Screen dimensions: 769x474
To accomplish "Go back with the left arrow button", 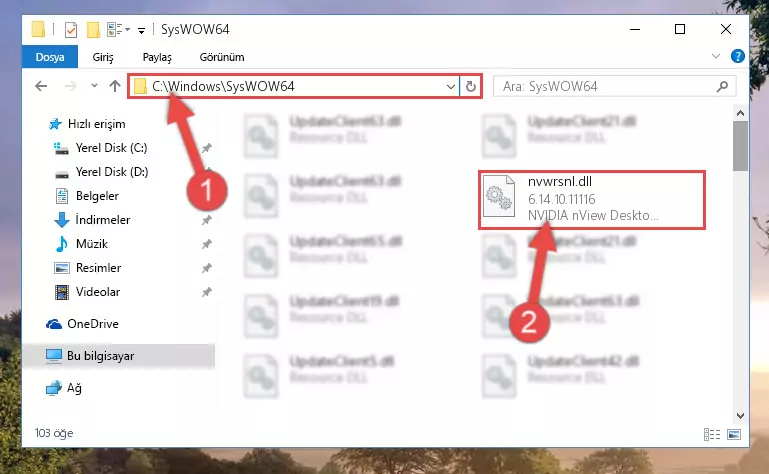I will pyautogui.click(x=41, y=86).
